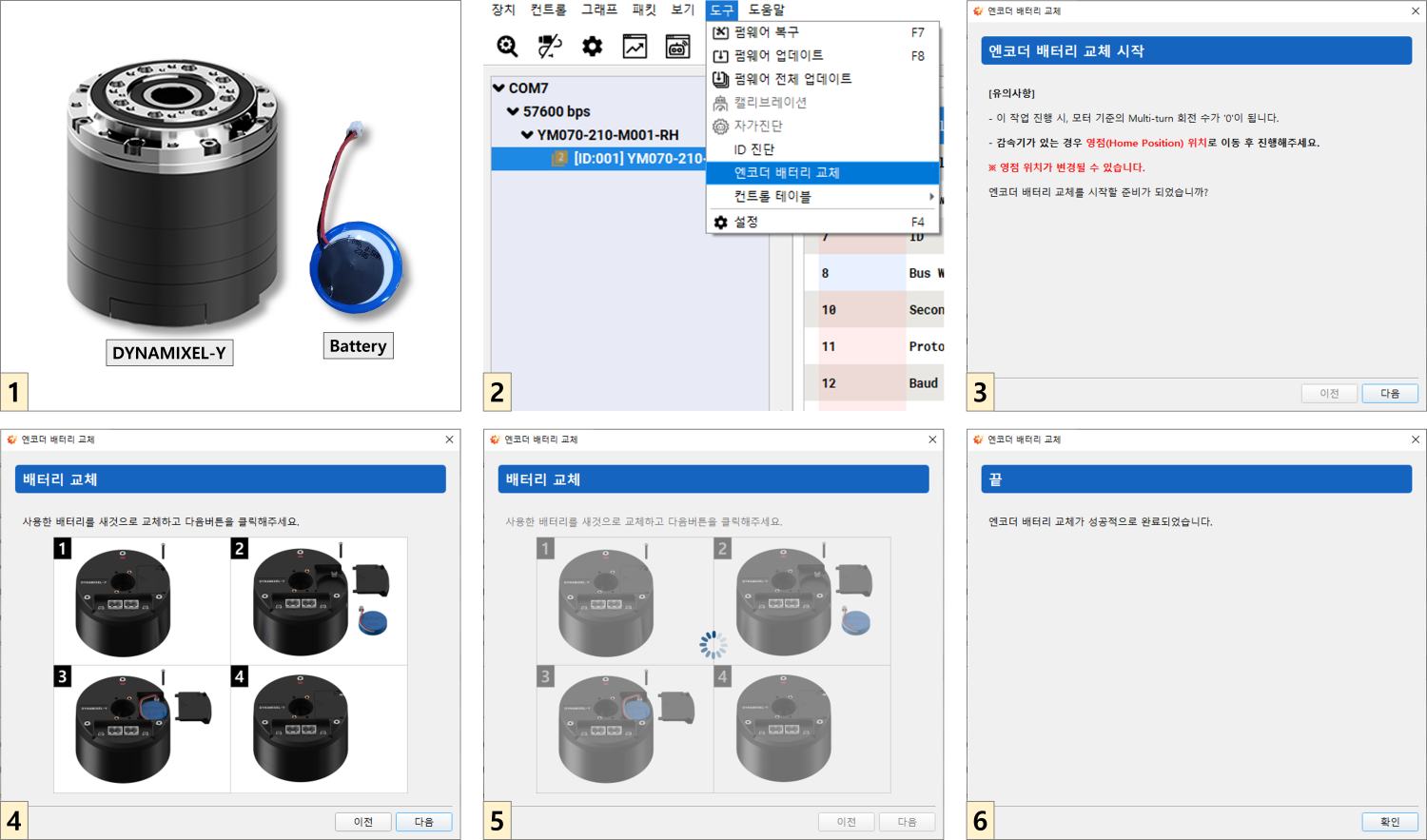The height and width of the screenshot is (840, 1427).
Task: Close the active 배터리 교체 dialog
Action: pos(449,440)
